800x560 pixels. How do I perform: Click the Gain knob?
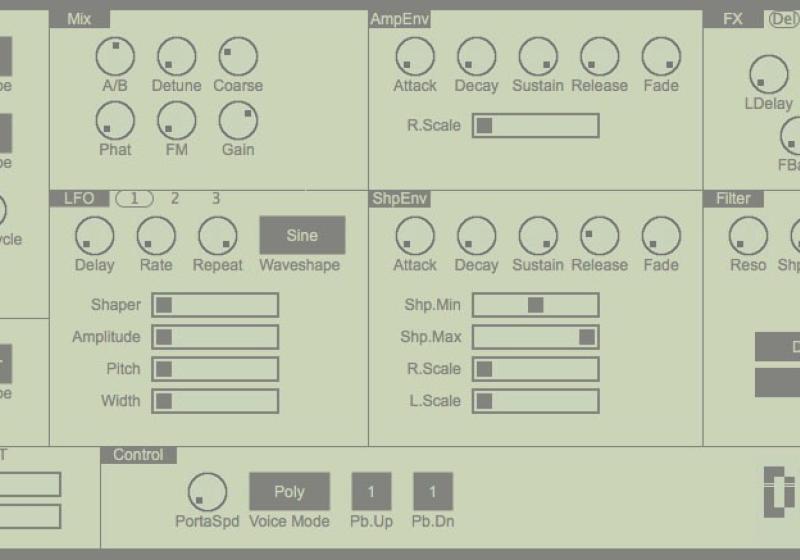[x=238, y=121]
